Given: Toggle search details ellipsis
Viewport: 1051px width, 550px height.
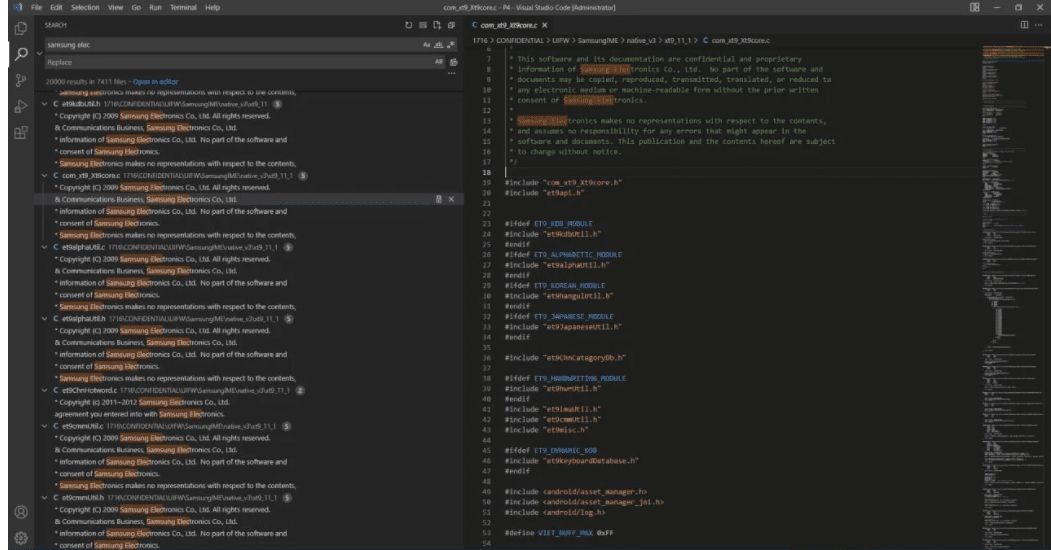Looking at the screenshot, I should [452, 73].
